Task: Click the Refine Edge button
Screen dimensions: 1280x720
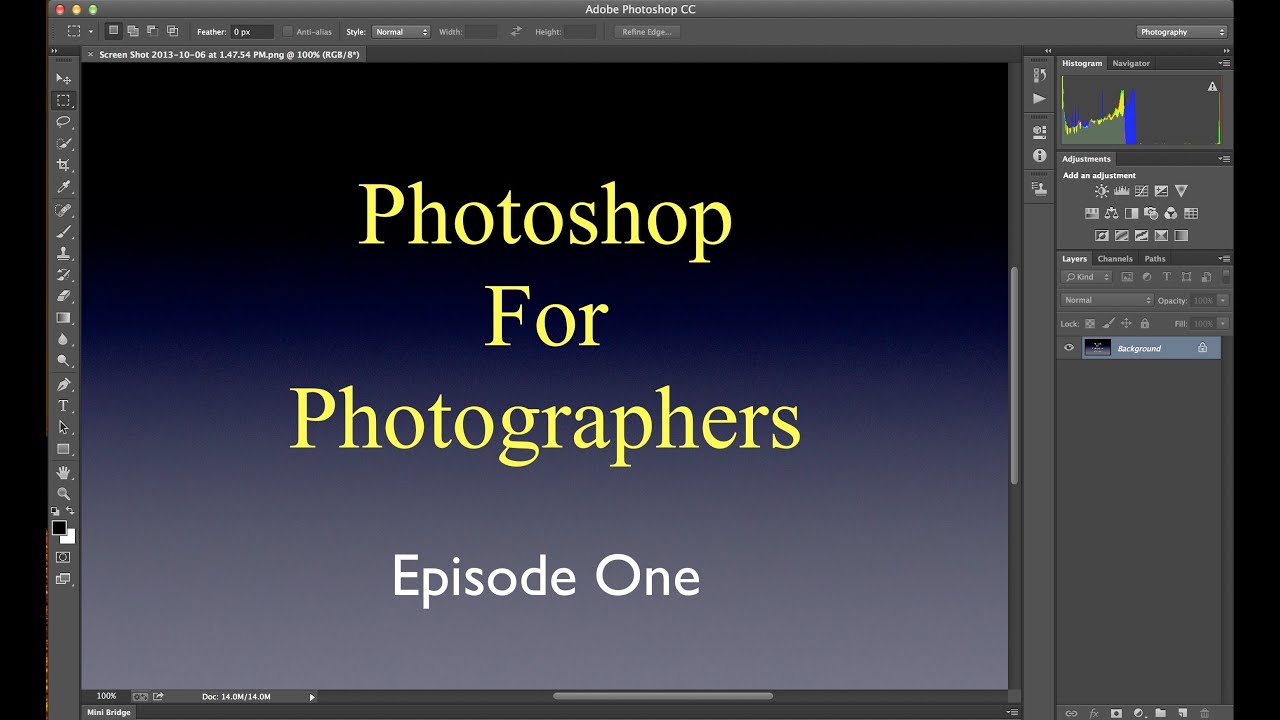Action: [x=648, y=32]
